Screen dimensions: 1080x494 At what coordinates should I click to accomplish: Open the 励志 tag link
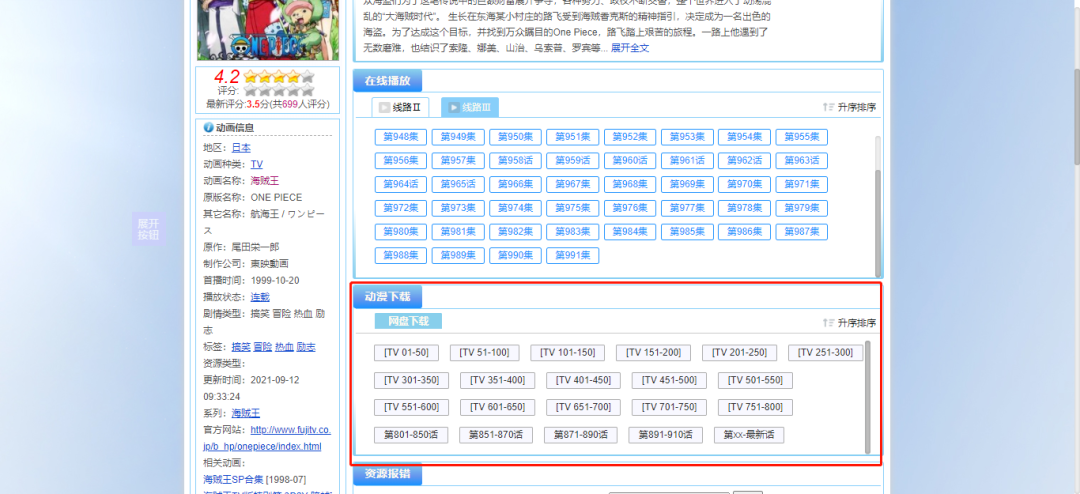point(306,347)
